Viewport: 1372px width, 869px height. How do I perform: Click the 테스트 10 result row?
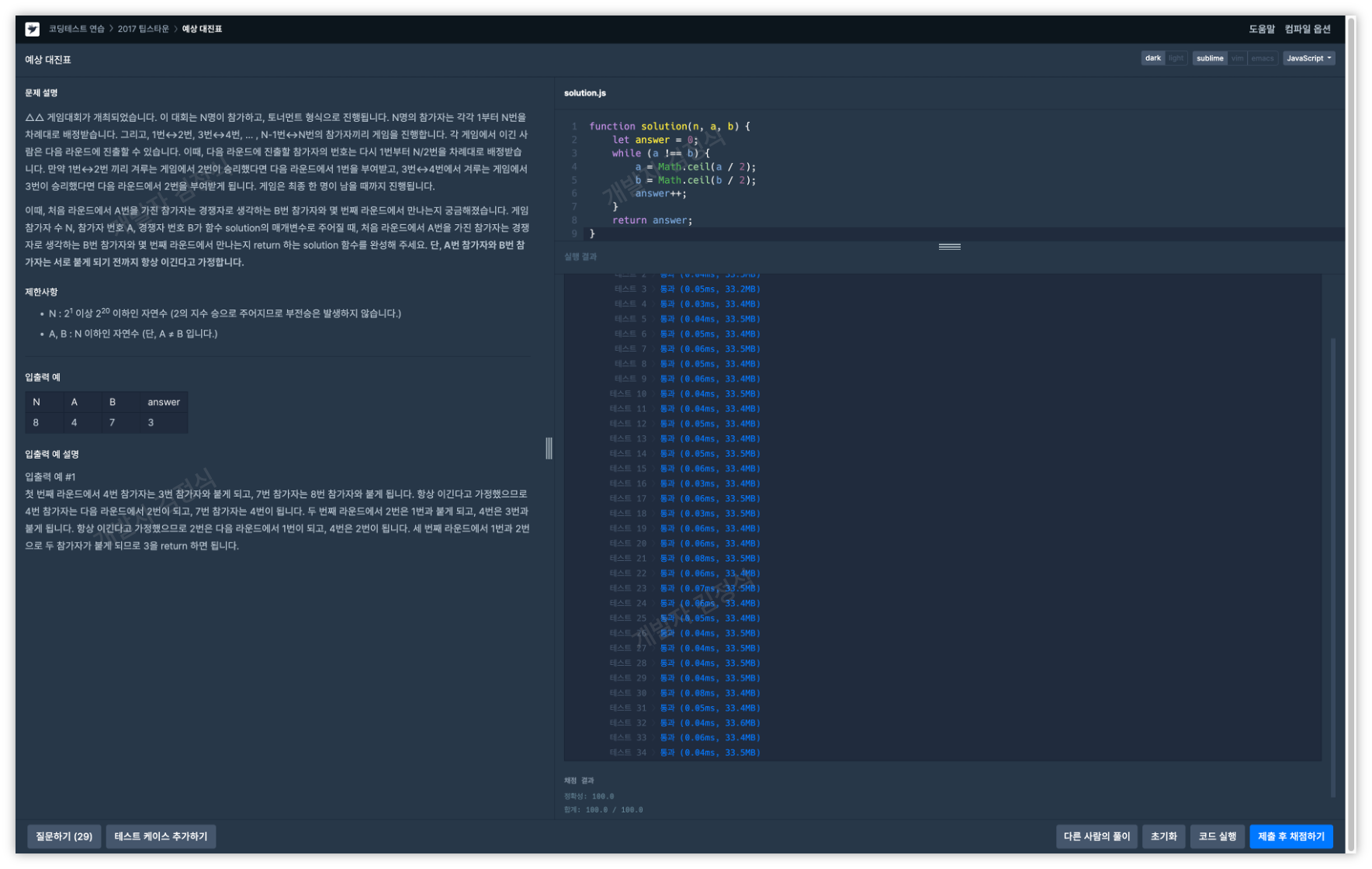click(x=684, y=394)
